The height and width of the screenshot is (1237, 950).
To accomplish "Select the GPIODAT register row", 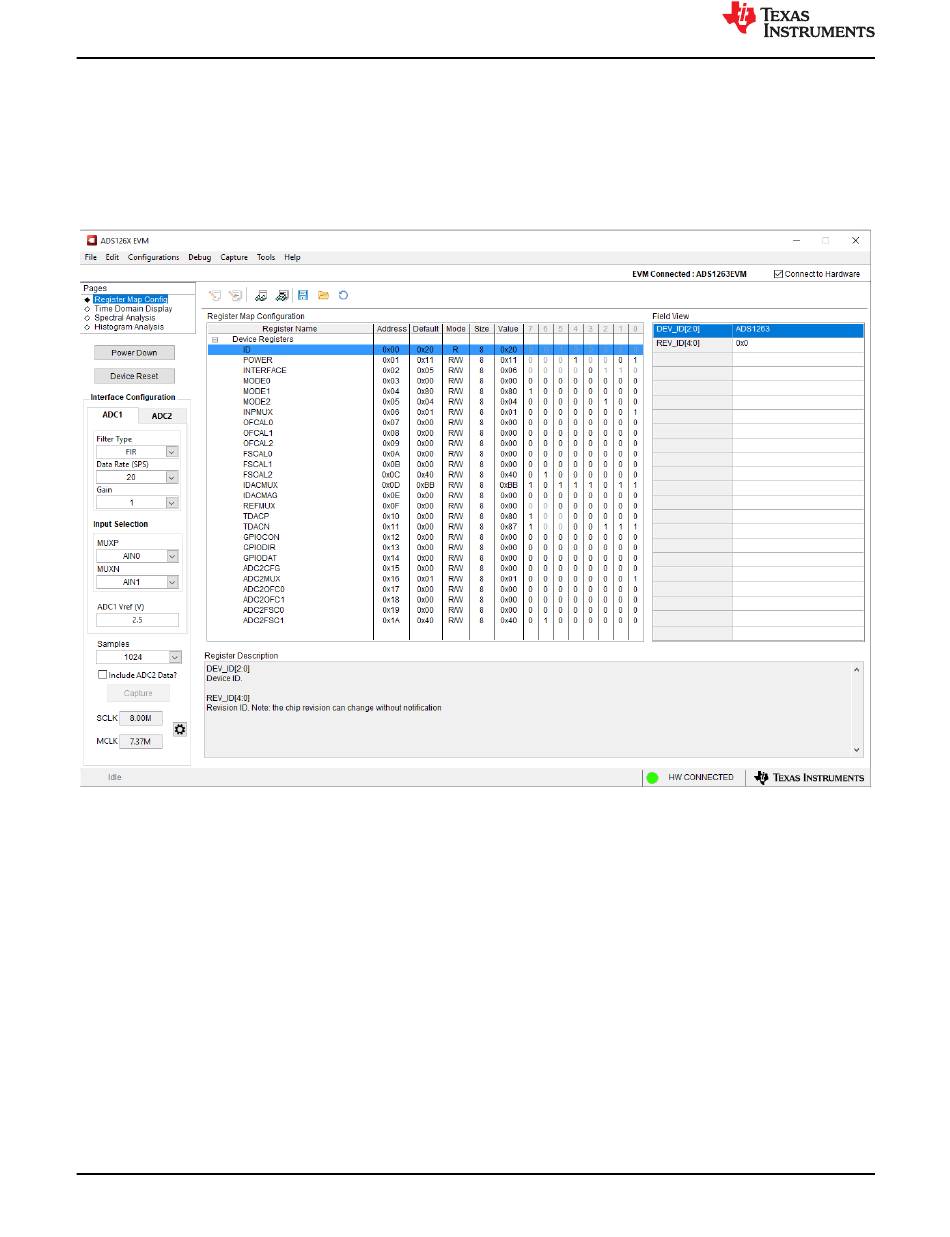I will click(x=424, y=558).
